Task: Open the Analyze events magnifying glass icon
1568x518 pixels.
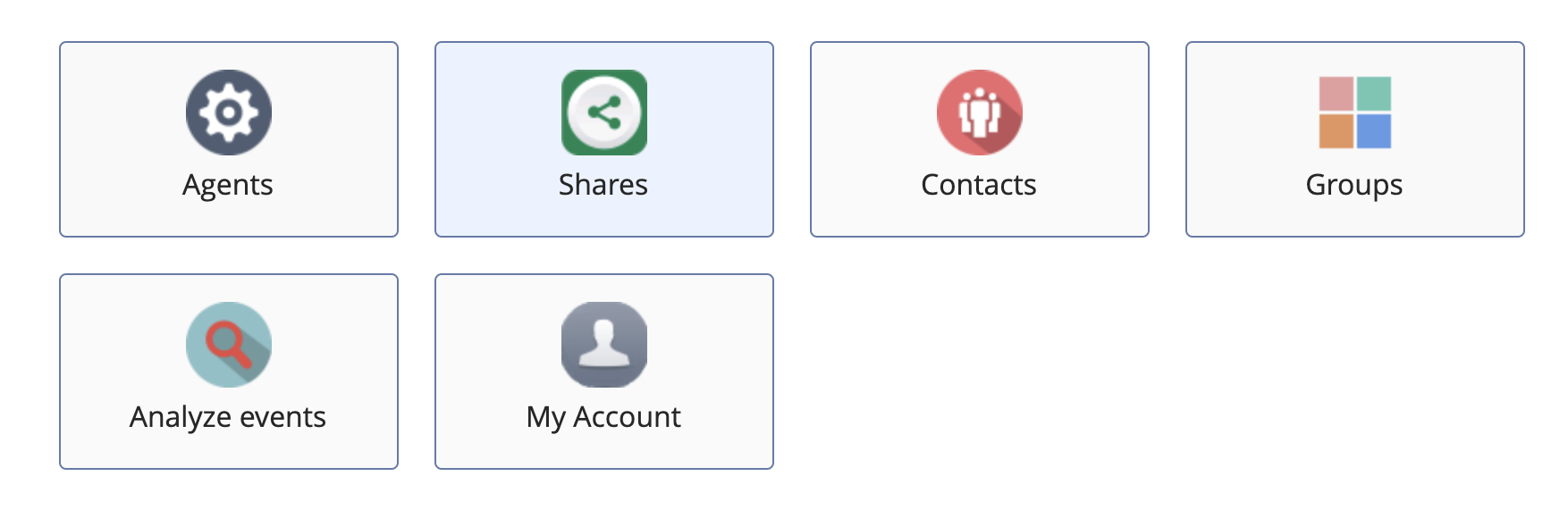Action: (x=229, y=345)
